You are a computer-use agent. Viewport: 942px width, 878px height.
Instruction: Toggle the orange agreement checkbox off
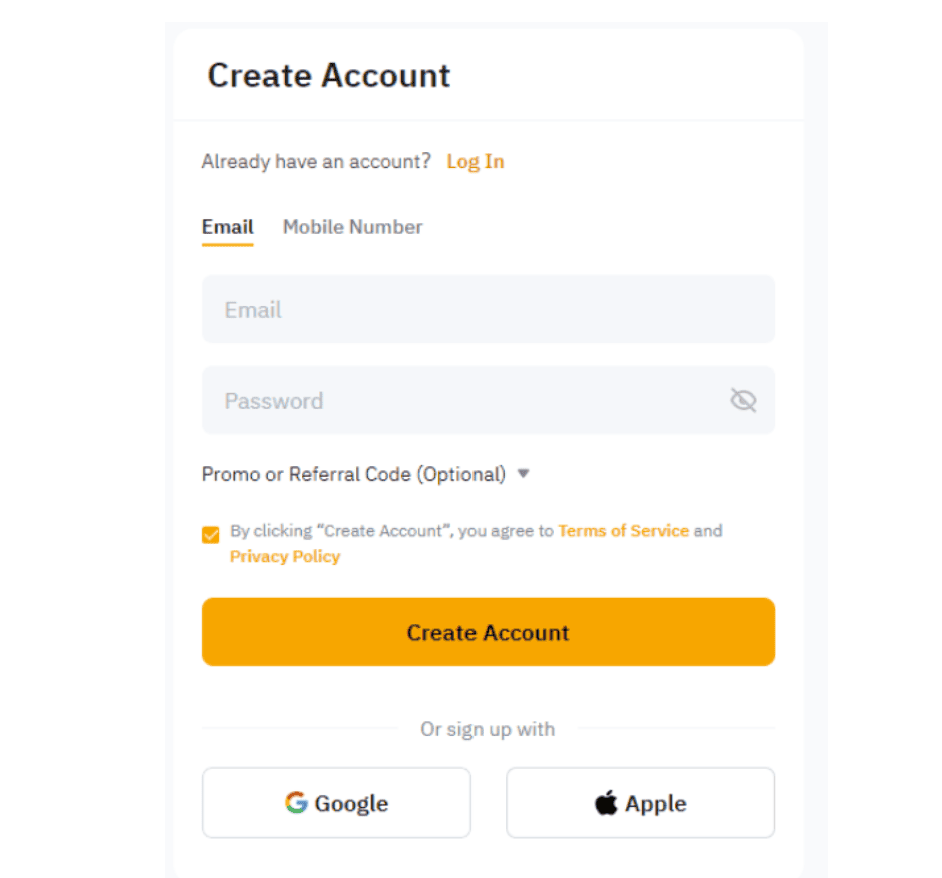[x=210, y=535]
